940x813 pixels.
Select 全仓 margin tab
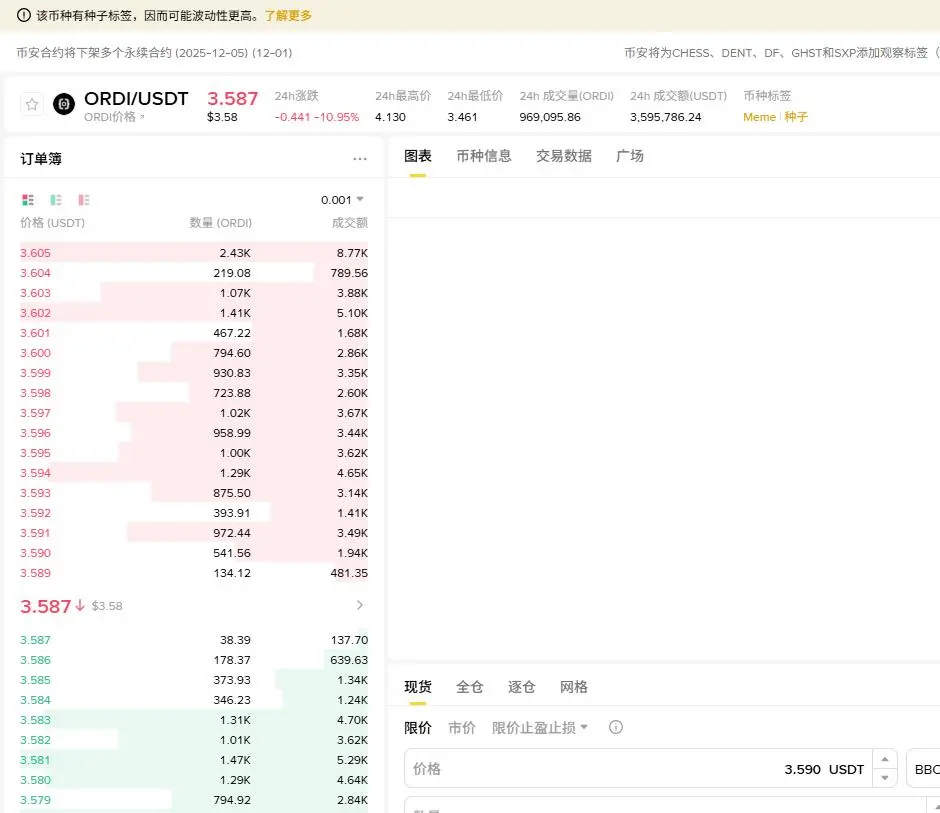pyautogui.click(x=469, y=686)
